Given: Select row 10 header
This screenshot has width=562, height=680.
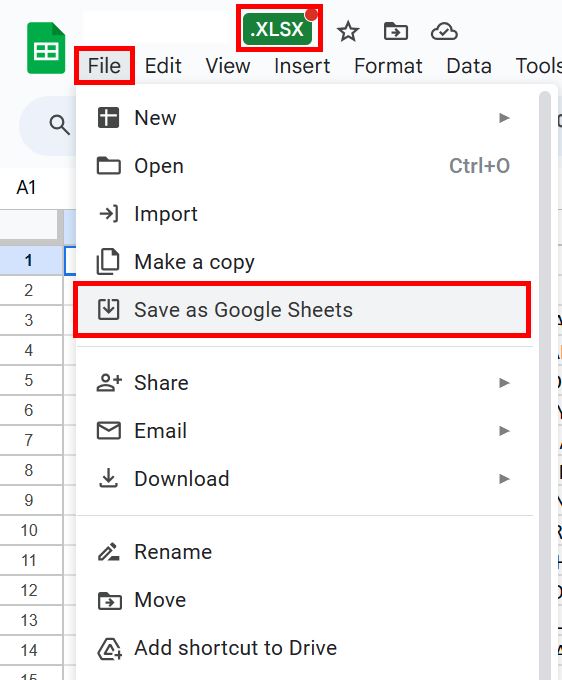Looking at the screenshot, I should [29, 530].
